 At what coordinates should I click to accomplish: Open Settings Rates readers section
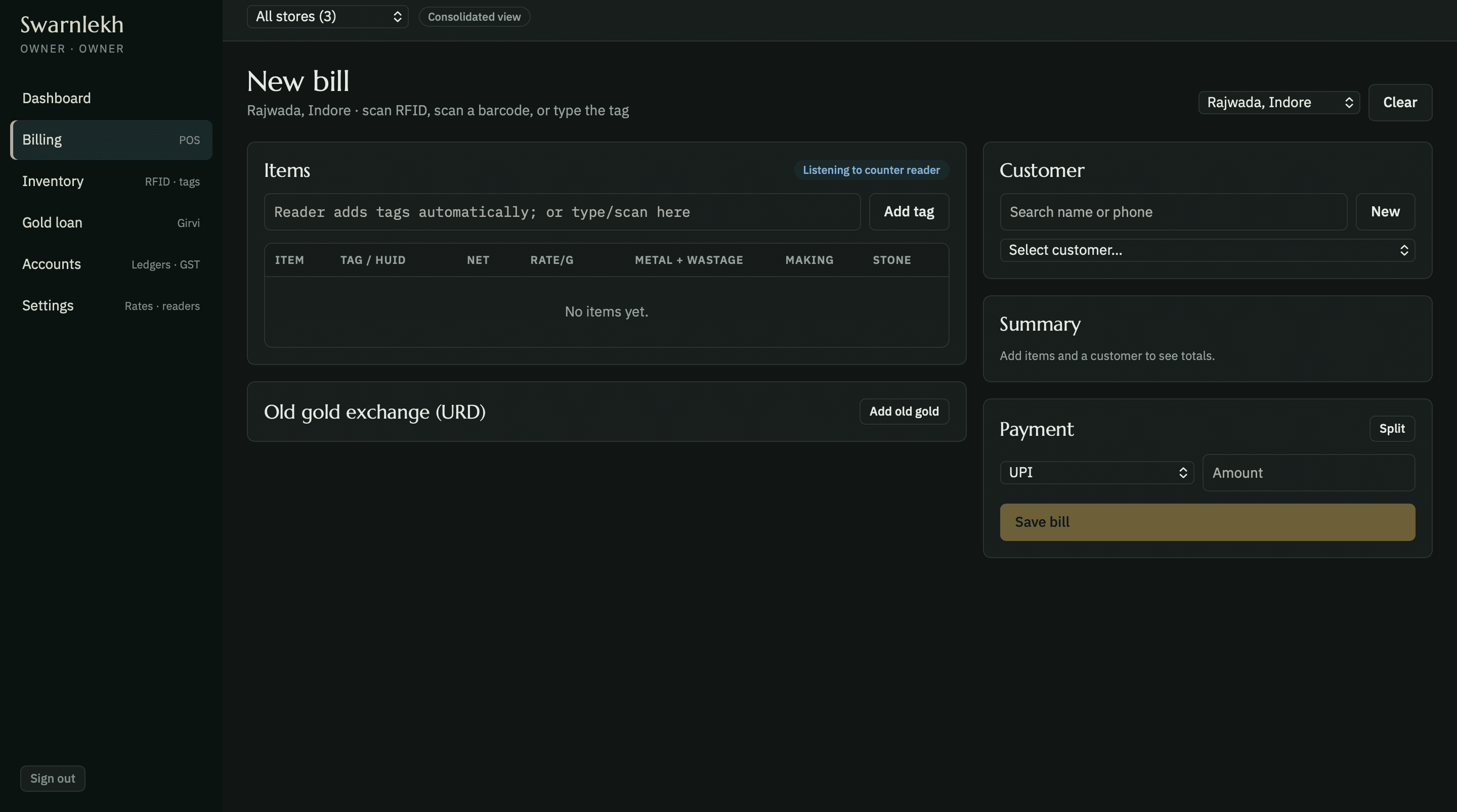111,305
